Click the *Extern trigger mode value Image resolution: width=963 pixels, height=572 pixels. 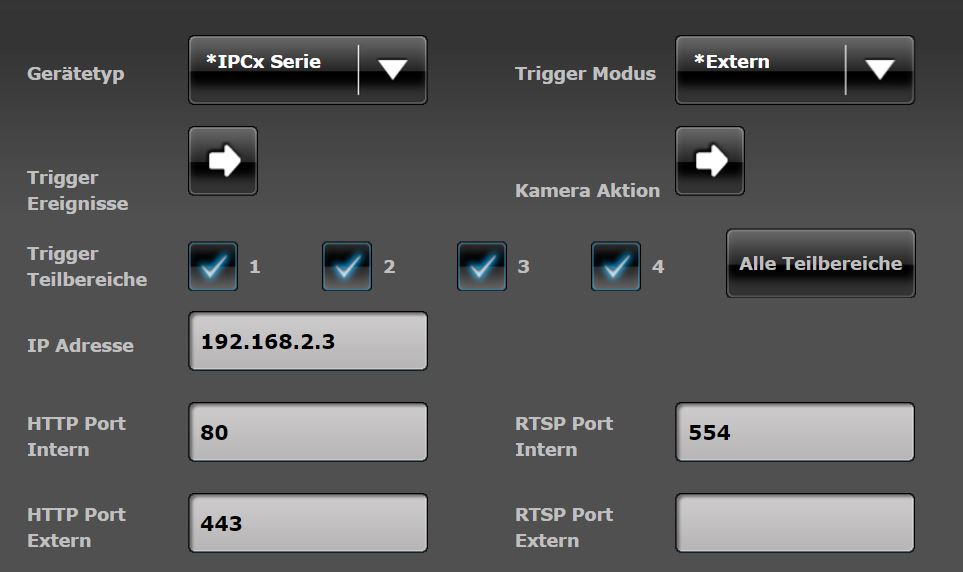pyautogui.click(x=759, y=70)
